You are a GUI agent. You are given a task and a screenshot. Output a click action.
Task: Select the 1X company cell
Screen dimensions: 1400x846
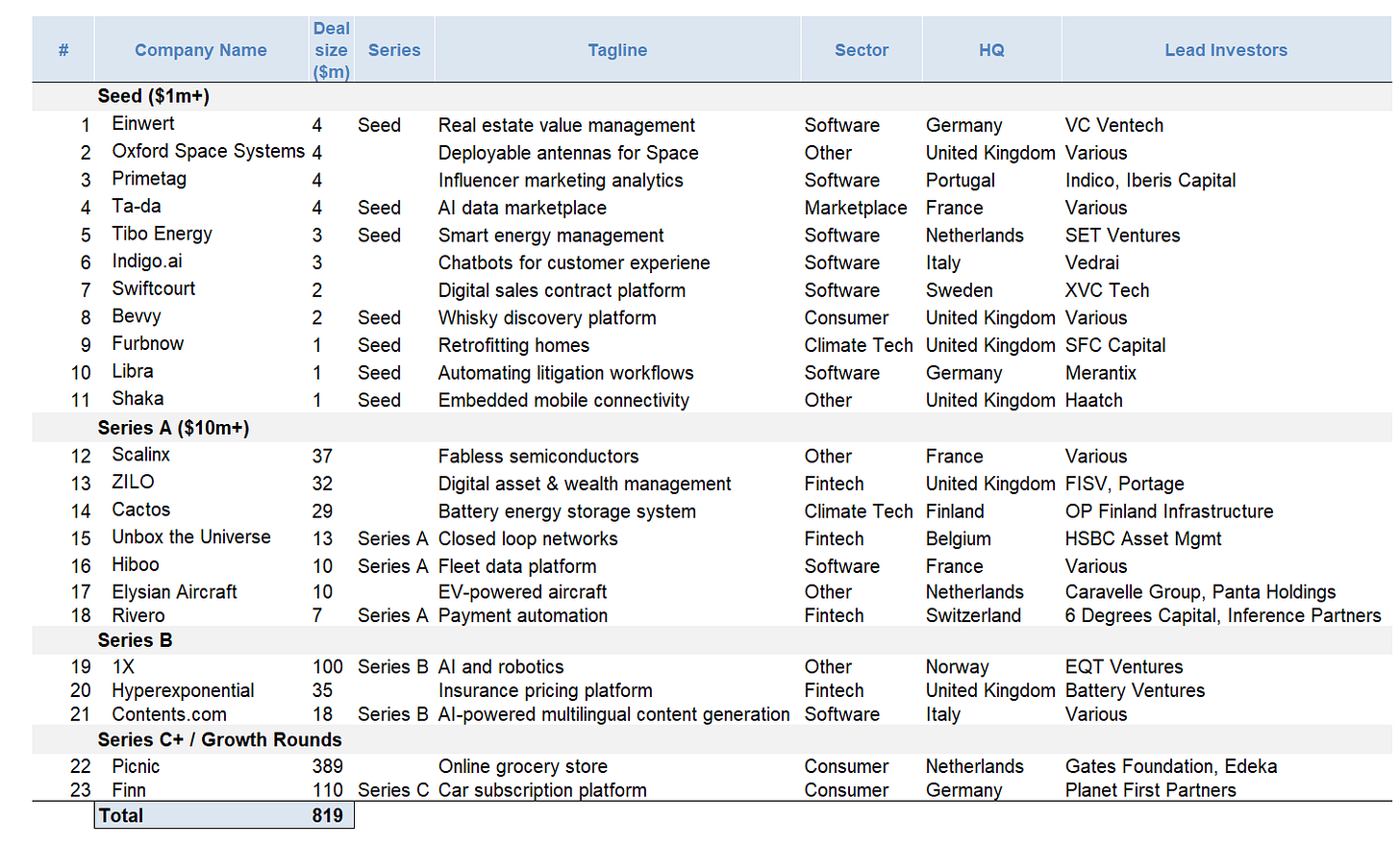pyautogui.click(x=123, y=666)
